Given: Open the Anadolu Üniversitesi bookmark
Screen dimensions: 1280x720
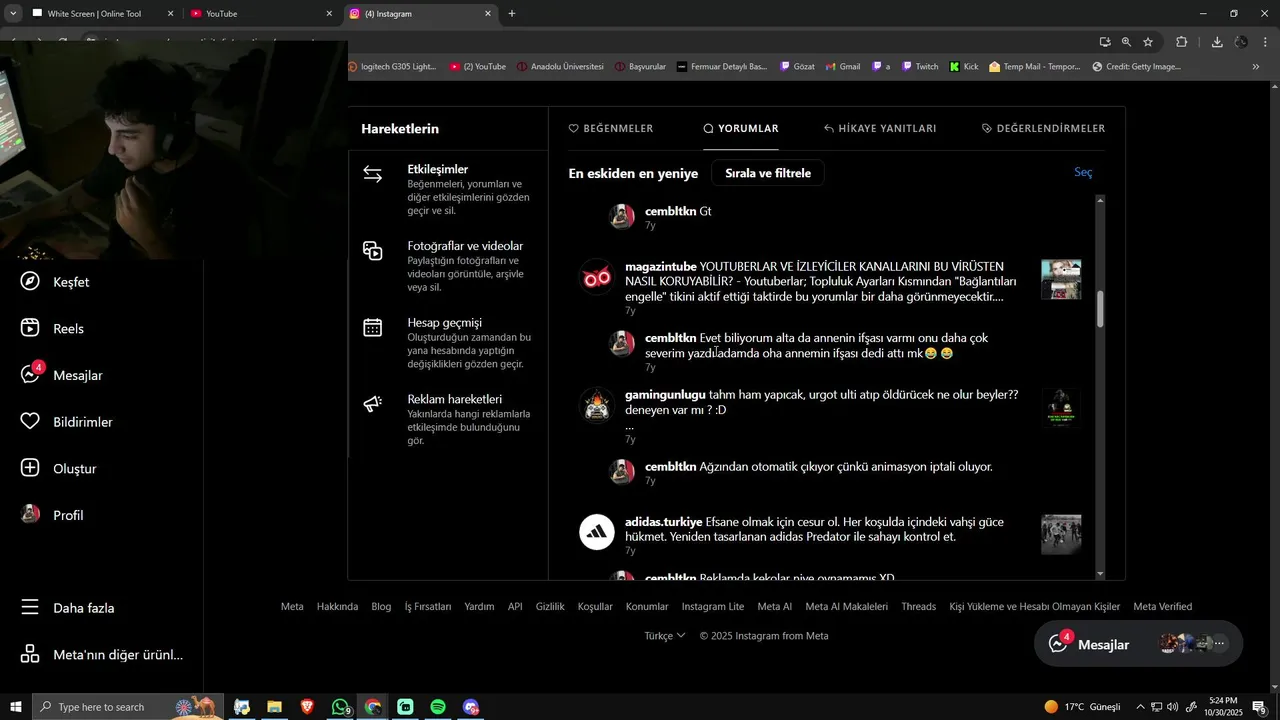Looking at the screenshot, I should 560,67.
